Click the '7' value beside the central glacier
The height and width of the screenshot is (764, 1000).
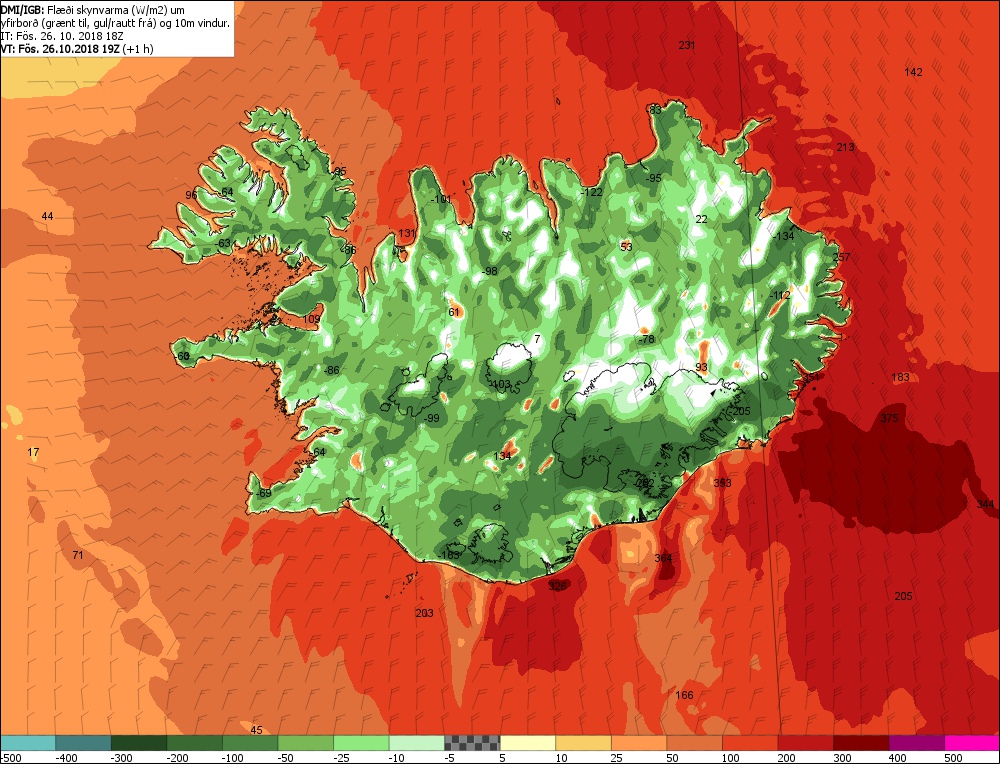tap(538, 339)
